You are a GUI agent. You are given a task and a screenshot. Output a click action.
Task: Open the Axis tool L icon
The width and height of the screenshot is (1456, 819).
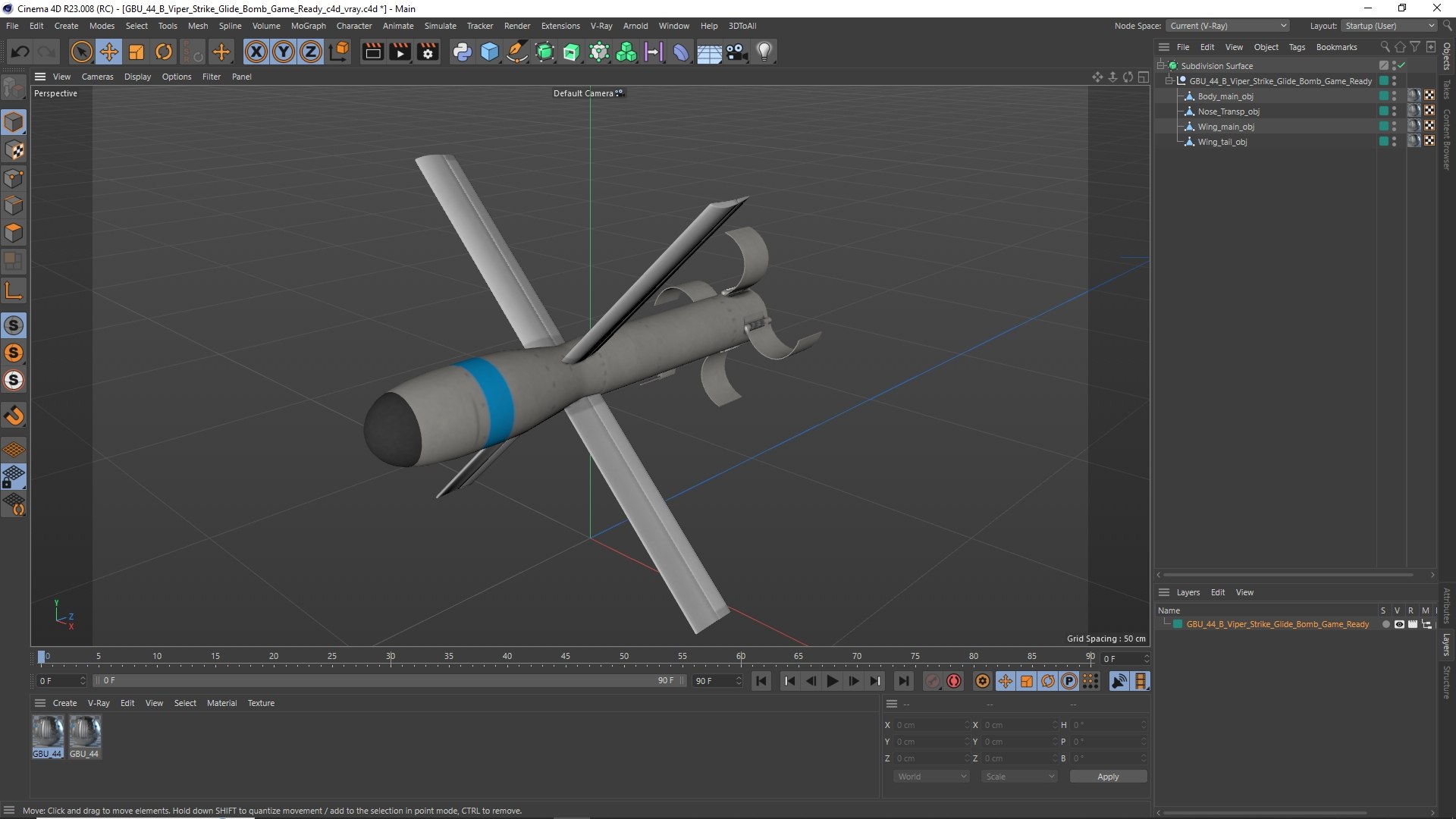click(14, 290)
